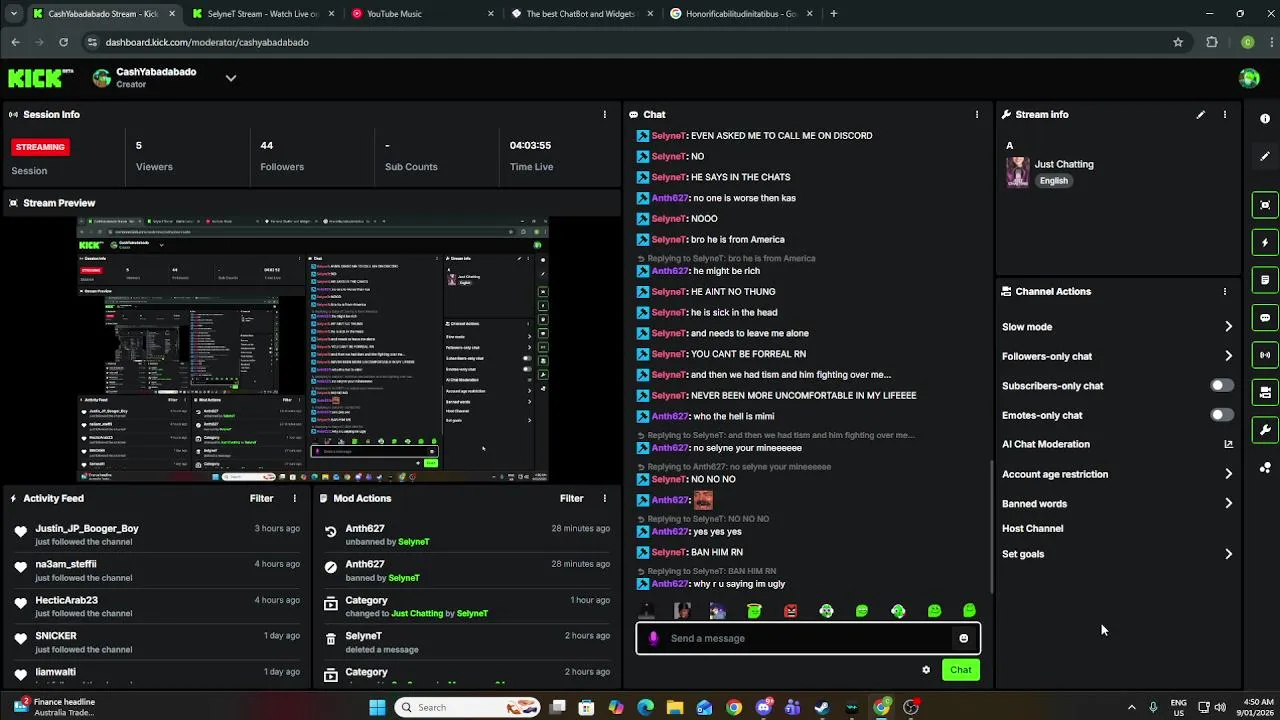Click the note/document sidebar icon
This screenshot has height=720, width=1280.
tap(1265, 280)
